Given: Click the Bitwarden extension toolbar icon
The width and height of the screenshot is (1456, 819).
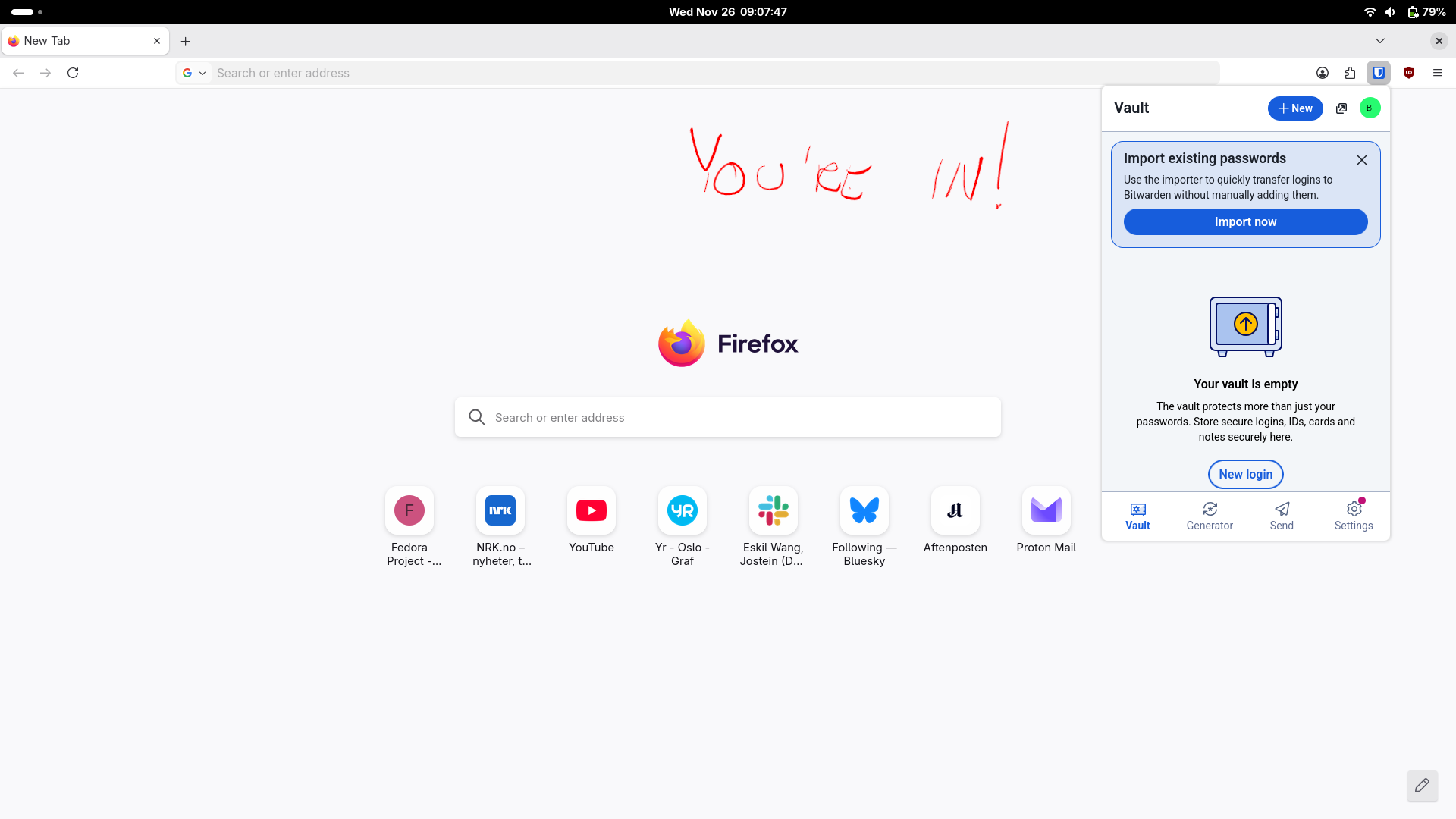Looking at the screenshot, I should [x=1379, y=73].
